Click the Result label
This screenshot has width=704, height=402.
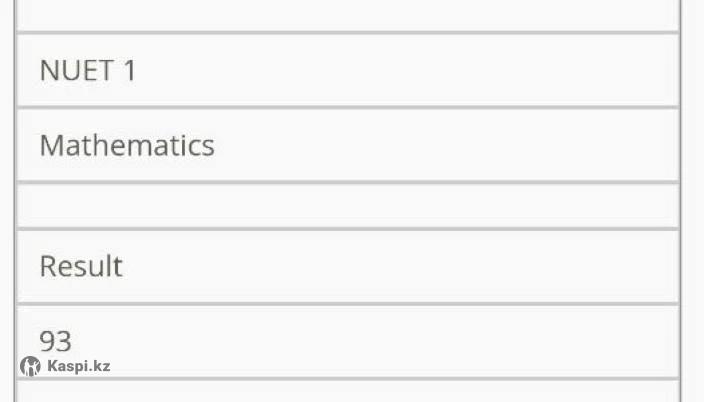81,267
